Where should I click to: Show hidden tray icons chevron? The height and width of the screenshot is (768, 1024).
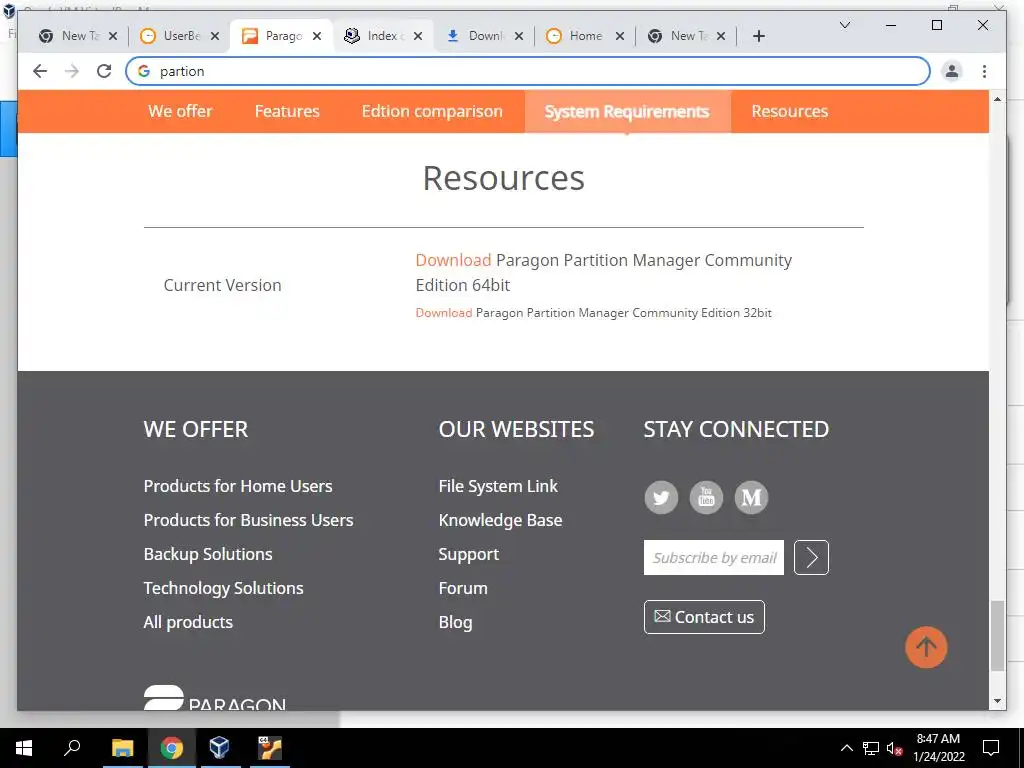846,748
